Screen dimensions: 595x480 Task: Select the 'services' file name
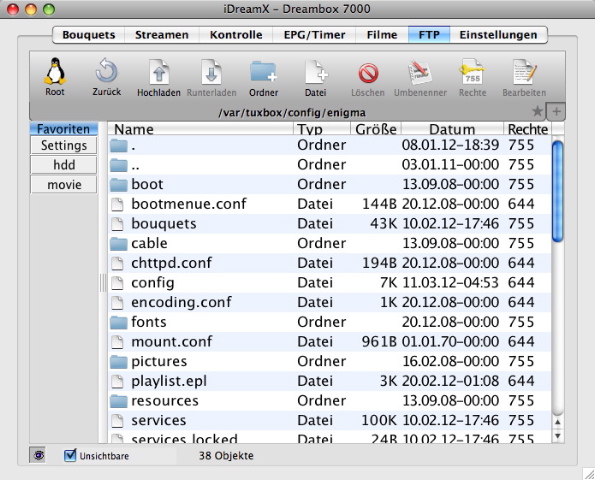159,420
